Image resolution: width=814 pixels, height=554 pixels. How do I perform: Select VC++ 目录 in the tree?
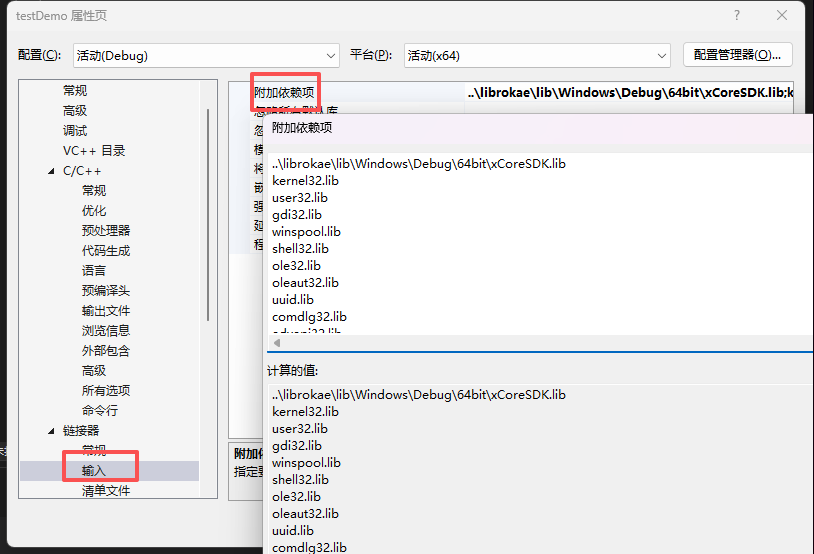point(94,151)
